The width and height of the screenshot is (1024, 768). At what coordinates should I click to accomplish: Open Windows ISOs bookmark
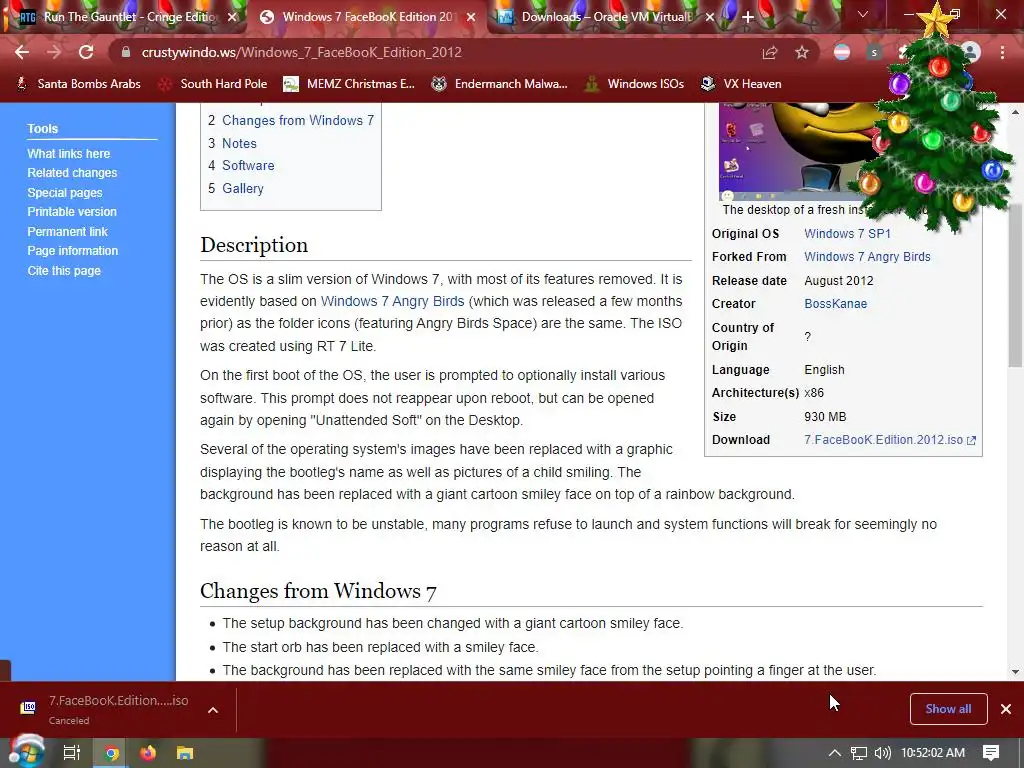tap(634, 84)
